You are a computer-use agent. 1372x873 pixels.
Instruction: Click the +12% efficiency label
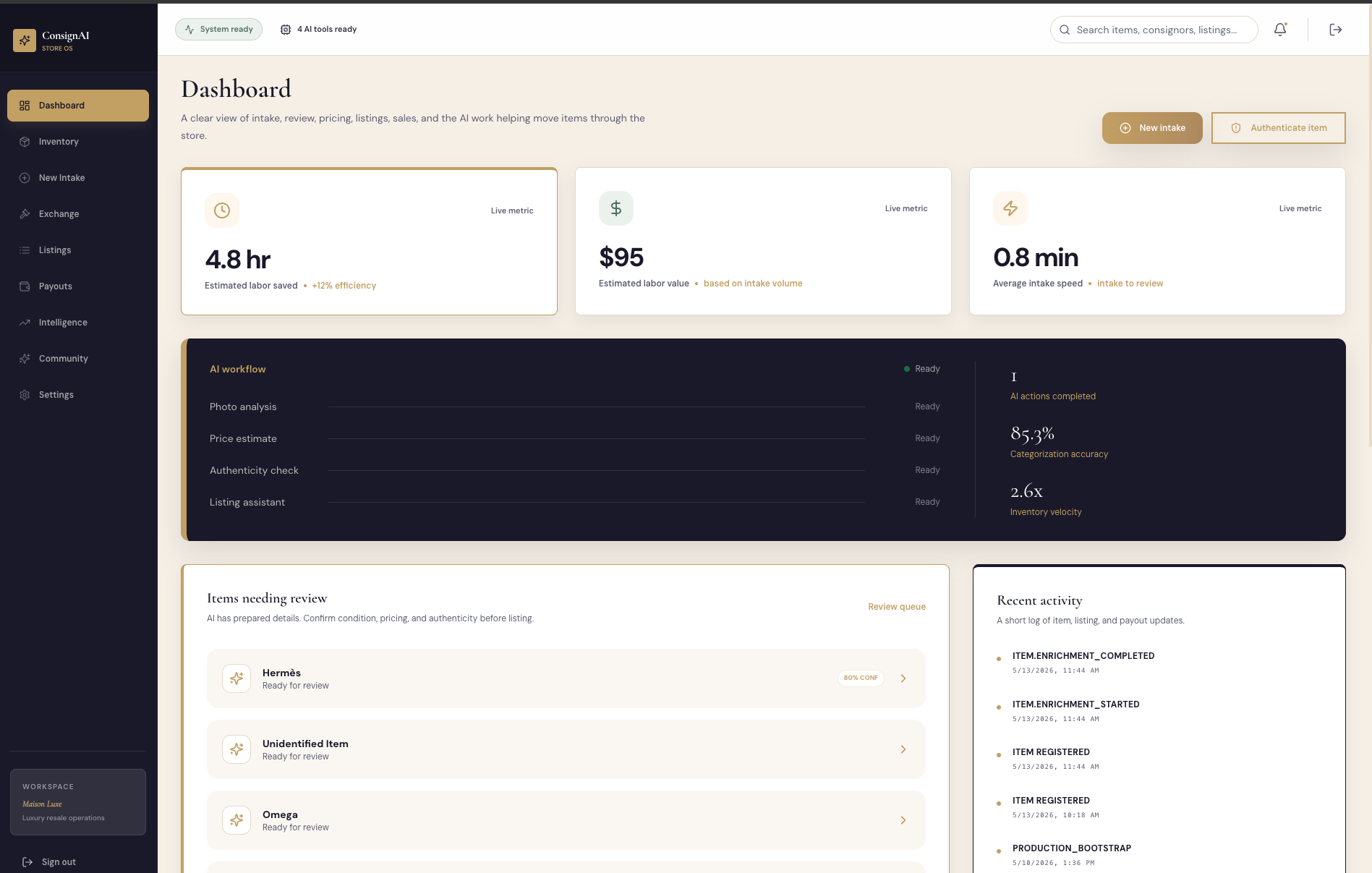point(344,286)
